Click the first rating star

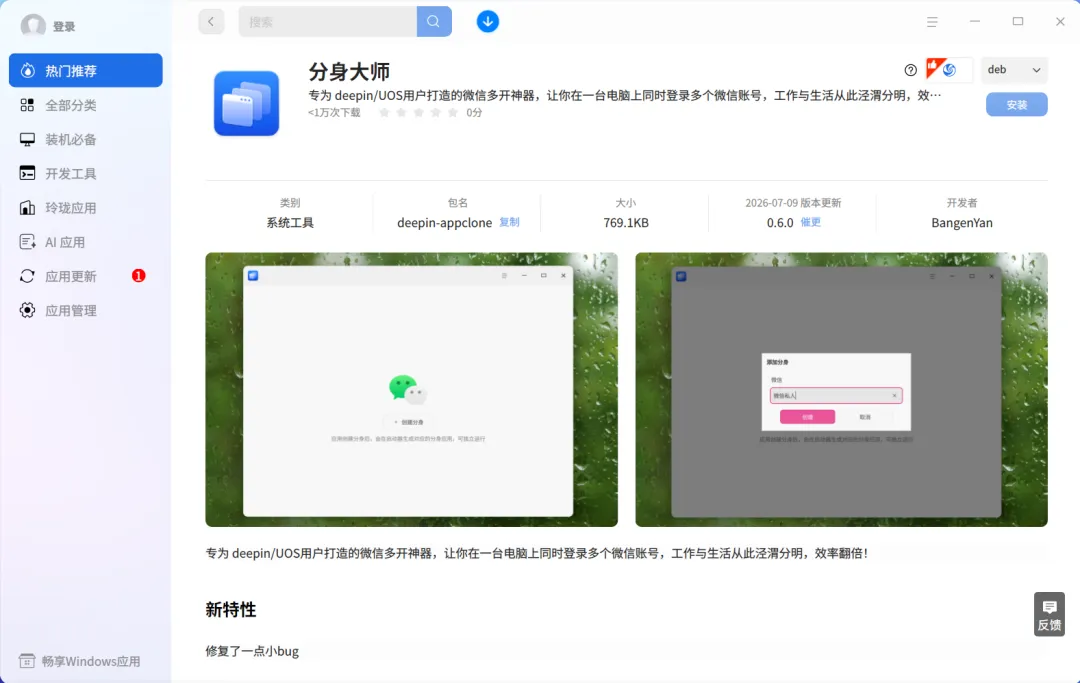click(384, 112)
